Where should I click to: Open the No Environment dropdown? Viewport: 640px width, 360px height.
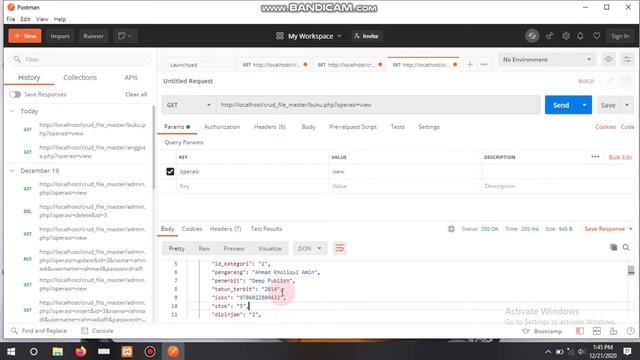pos(547,60)
